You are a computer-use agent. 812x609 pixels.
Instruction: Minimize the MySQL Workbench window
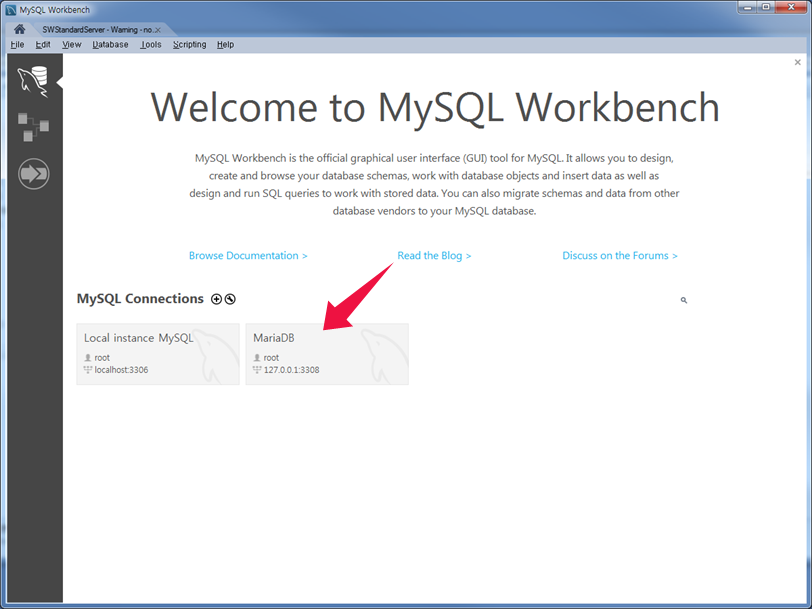747,7
